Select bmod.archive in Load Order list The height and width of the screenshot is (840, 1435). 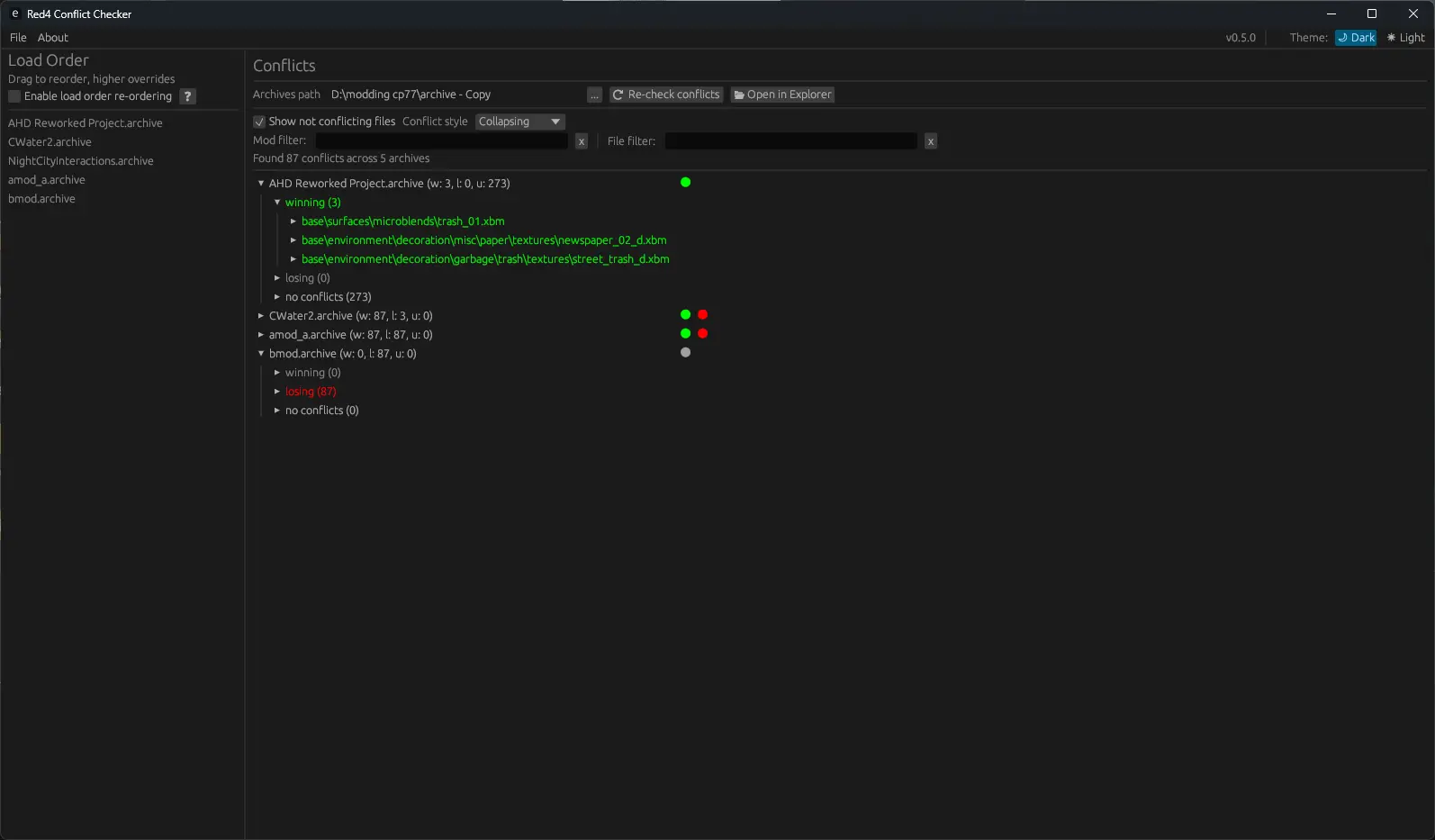point(41,199)
